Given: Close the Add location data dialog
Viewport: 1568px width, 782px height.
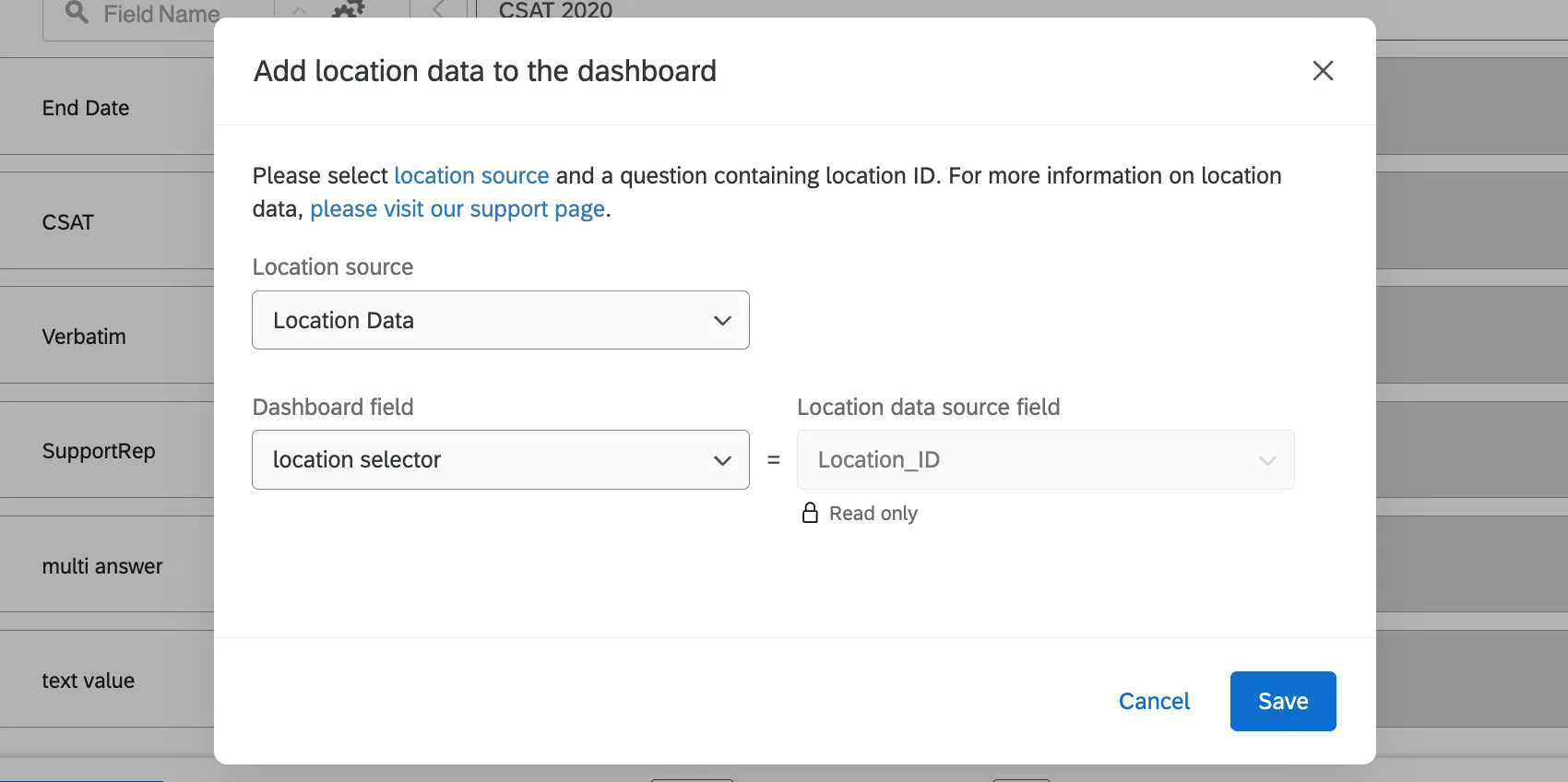Looking at the screenshot, I should (x=1323, y=71).
